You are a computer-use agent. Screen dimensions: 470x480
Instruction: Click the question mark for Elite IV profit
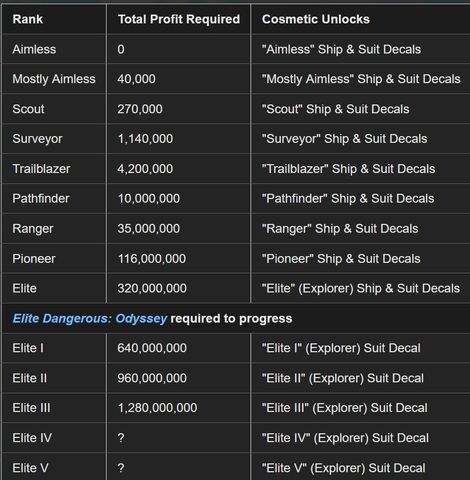pyautogui.click(x=121, y=438)
